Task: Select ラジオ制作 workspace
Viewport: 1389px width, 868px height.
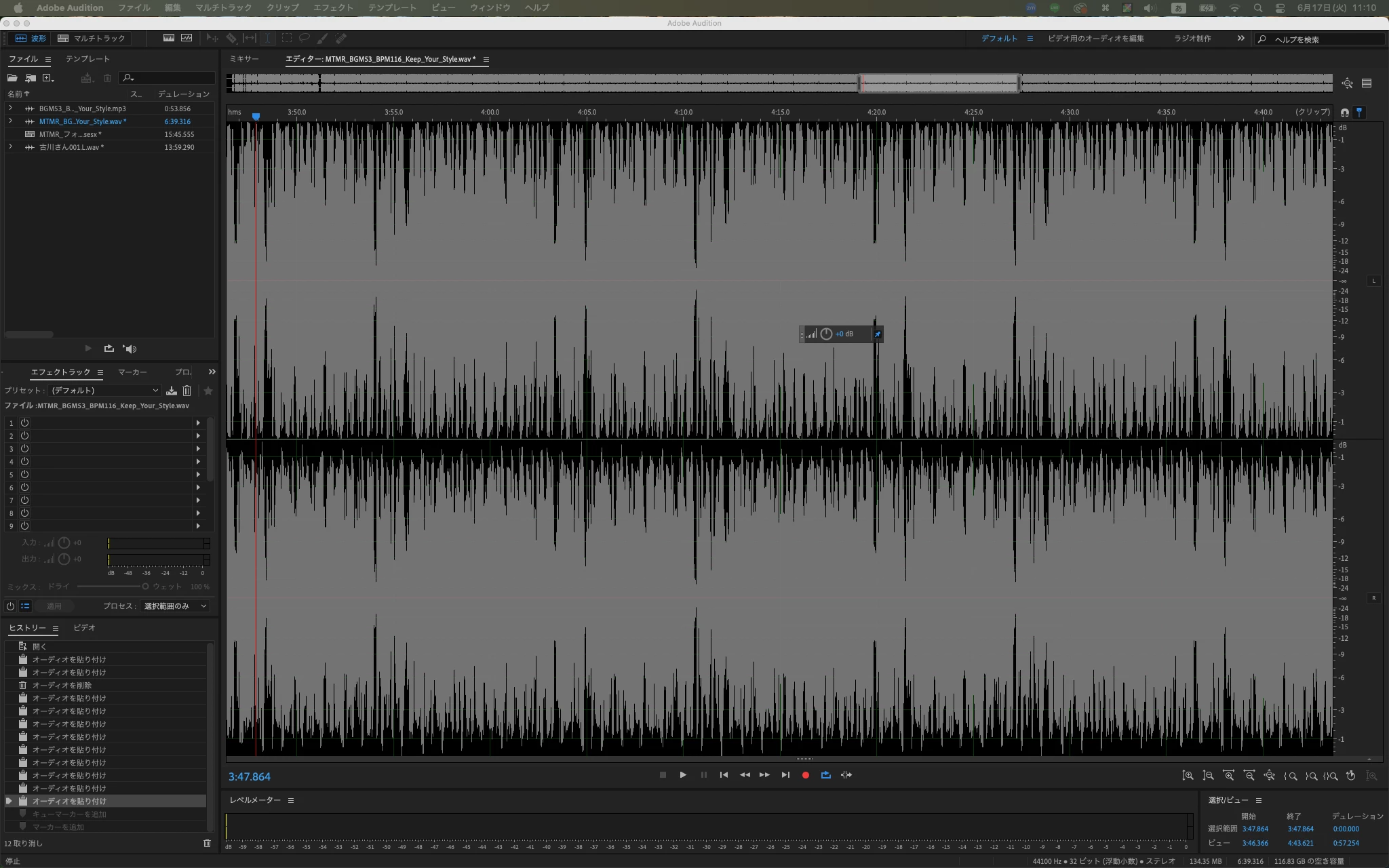Action: click(x=1192, y=39)
